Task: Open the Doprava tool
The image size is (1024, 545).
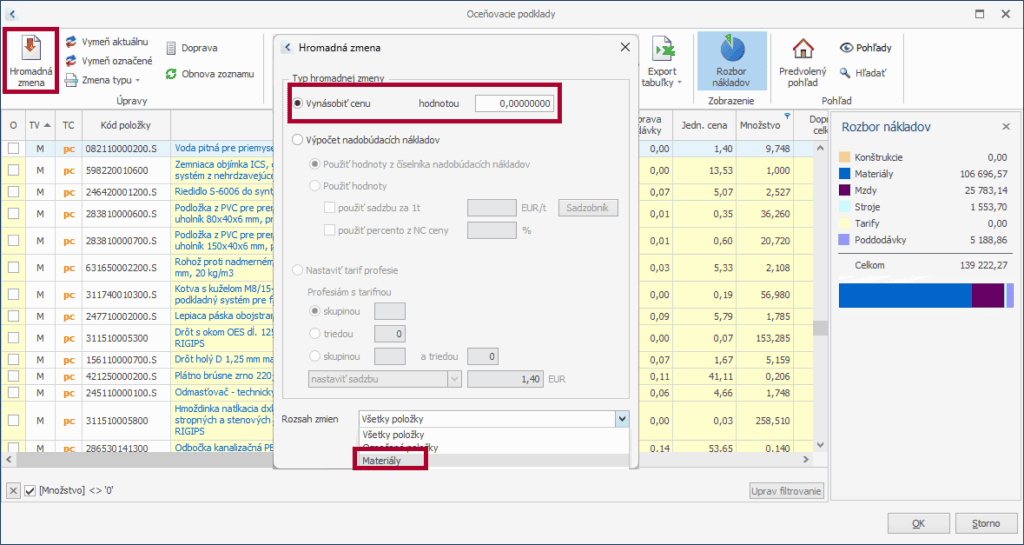Action: pyautogui.click(x=172, y=48)
